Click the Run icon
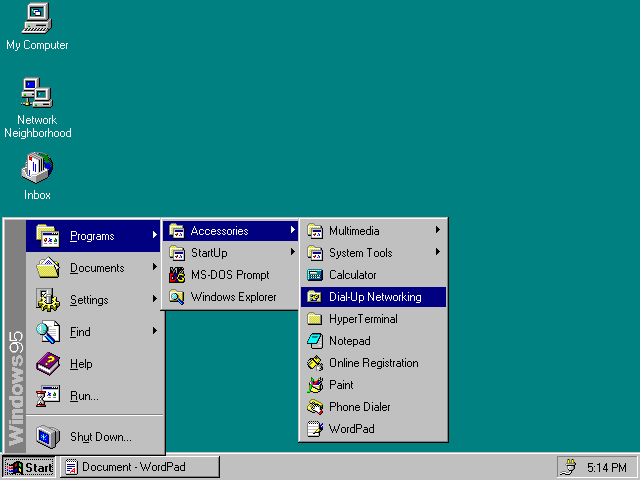The image size is (640, 480). point(48,396)
